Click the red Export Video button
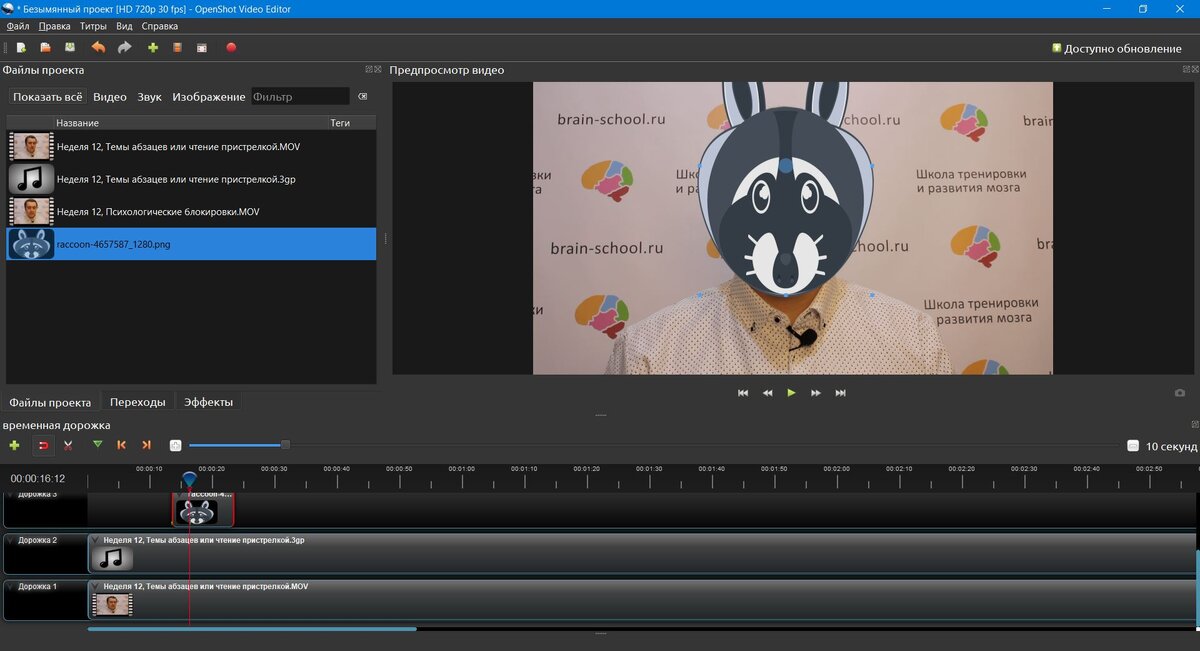Image resolution: width=1200 pixels, height=651 pixels. point(231,47)
